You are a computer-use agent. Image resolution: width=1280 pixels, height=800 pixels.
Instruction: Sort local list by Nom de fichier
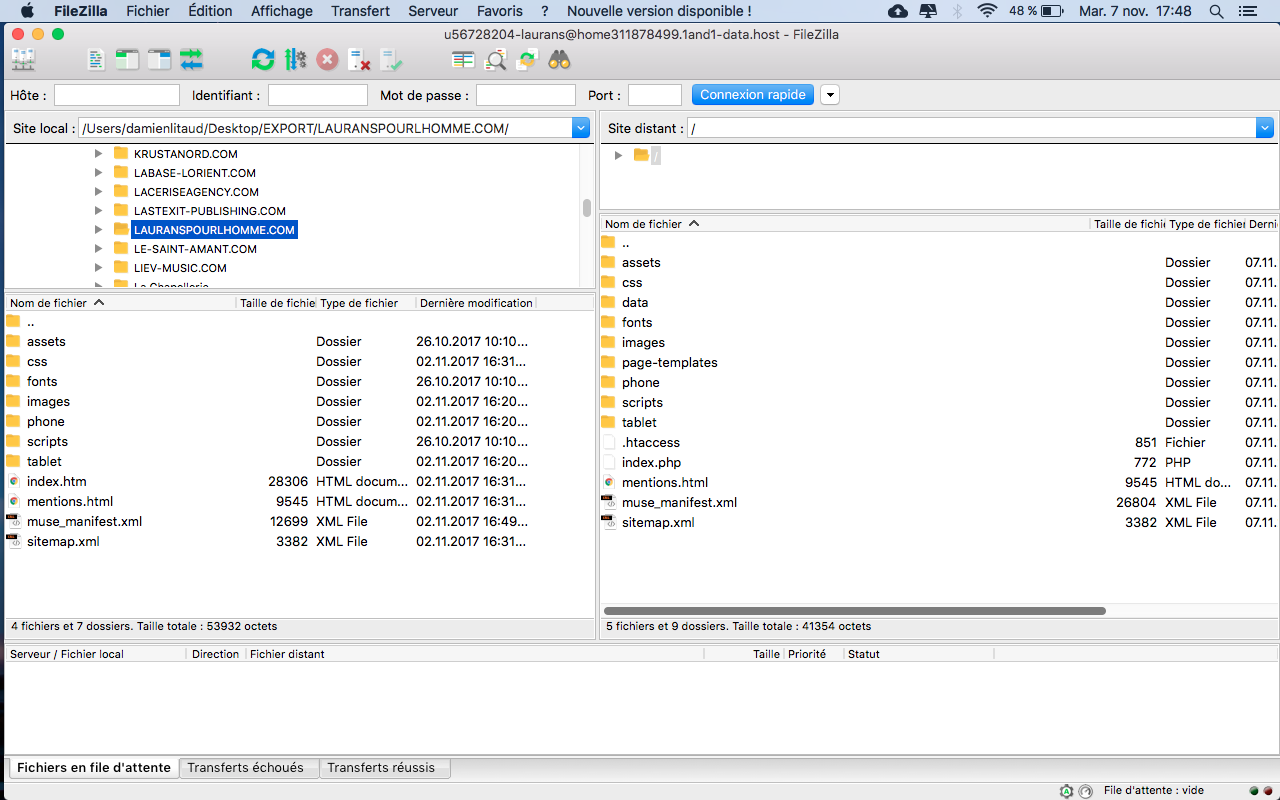[121, 303]
